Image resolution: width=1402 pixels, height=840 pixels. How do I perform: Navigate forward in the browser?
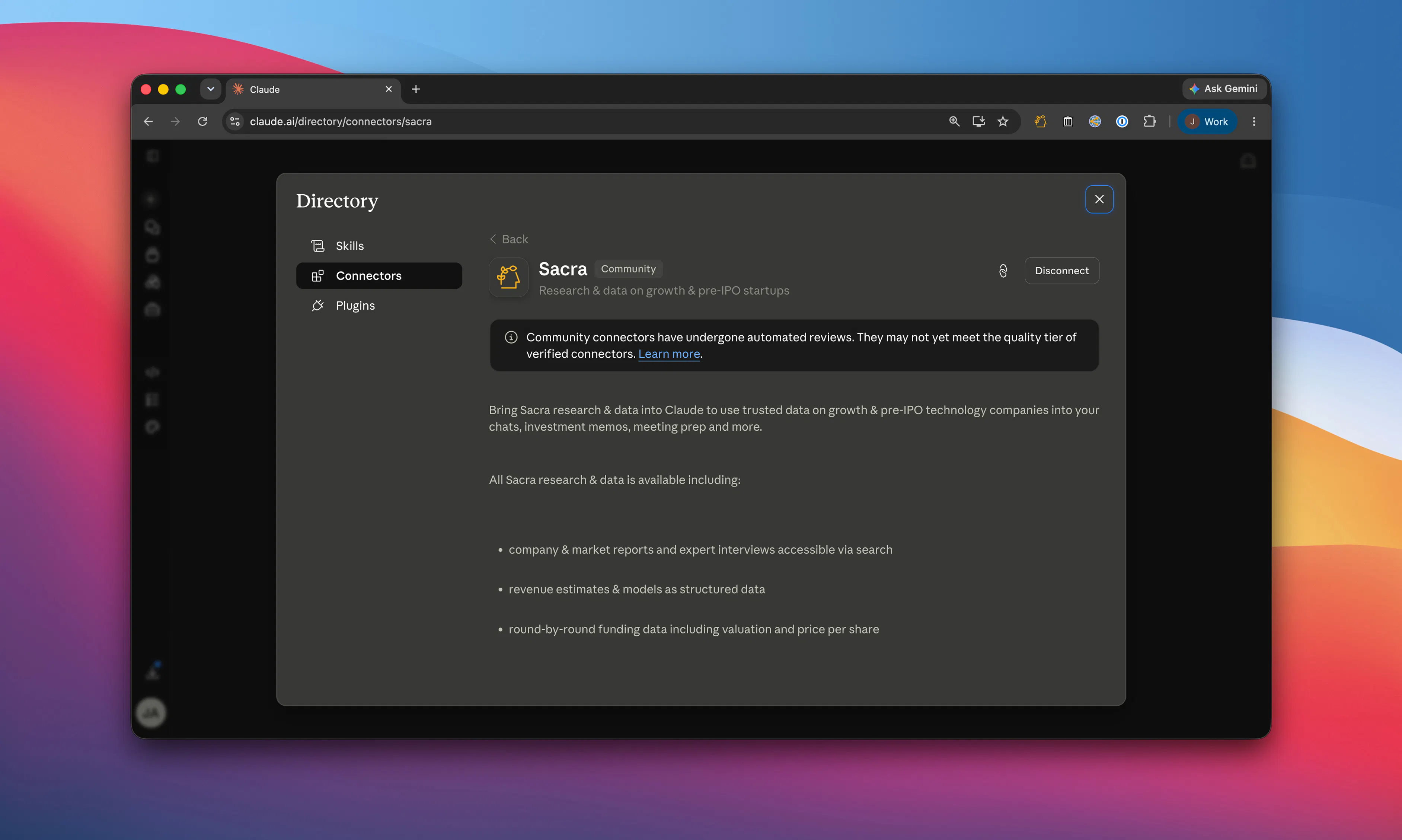click(x=175, y=121)
